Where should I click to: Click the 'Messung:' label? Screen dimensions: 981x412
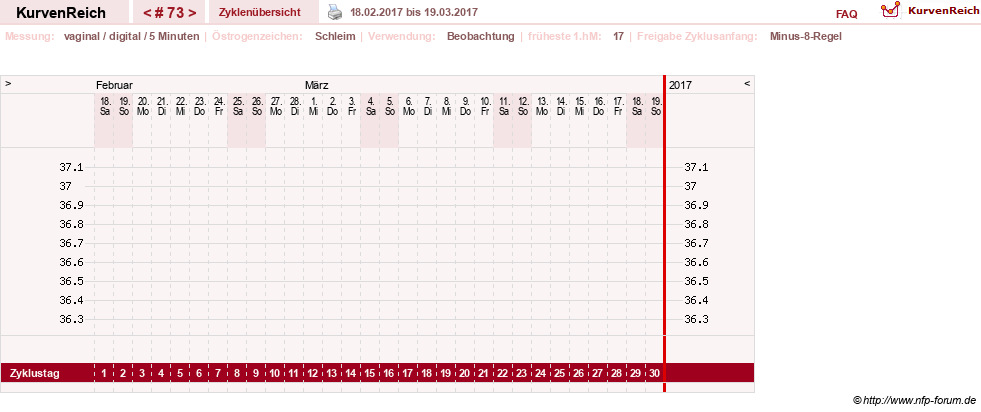[29, 36]
